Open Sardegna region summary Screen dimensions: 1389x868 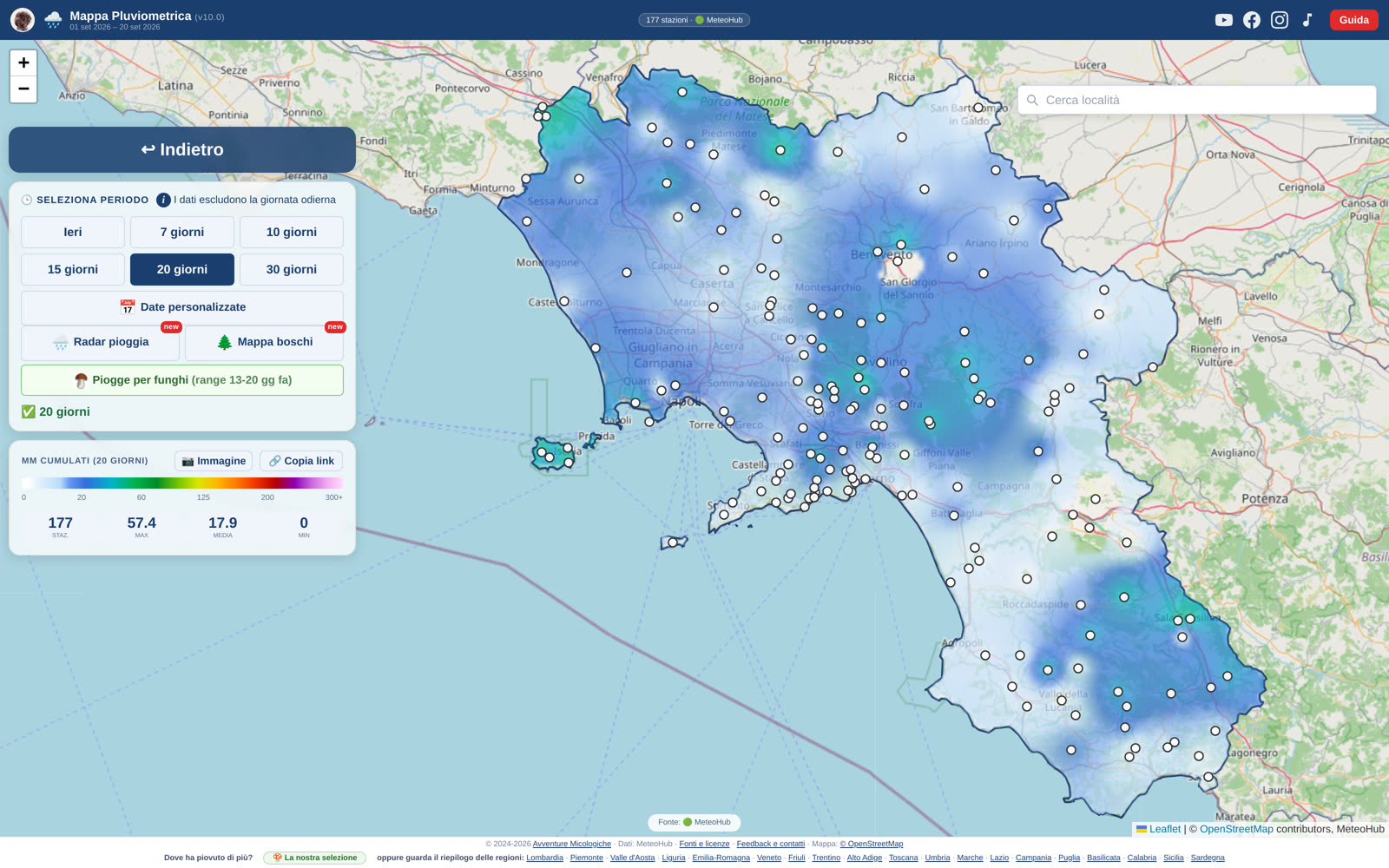pyautogui.click(x=1208, y=858)
